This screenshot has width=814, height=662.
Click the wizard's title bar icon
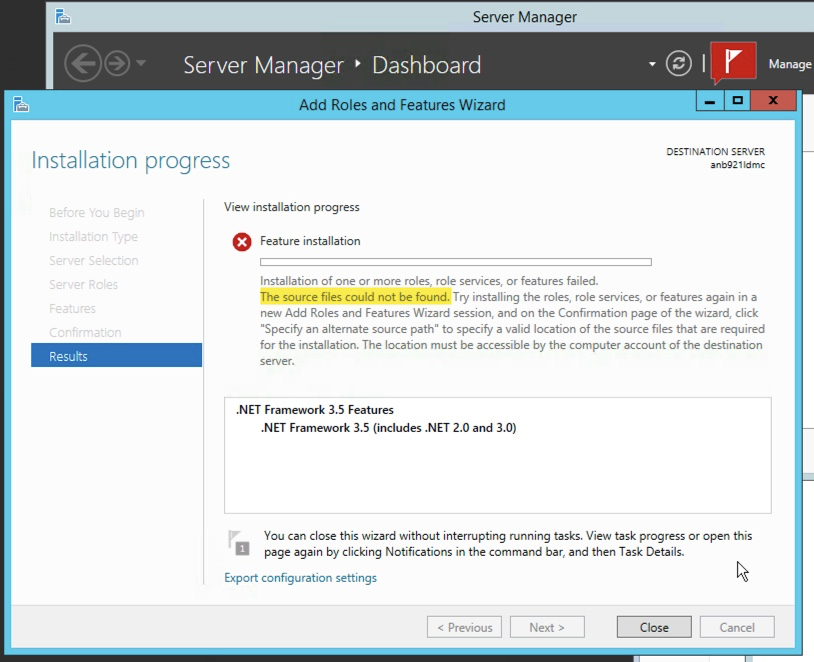[x=21, y=104]
